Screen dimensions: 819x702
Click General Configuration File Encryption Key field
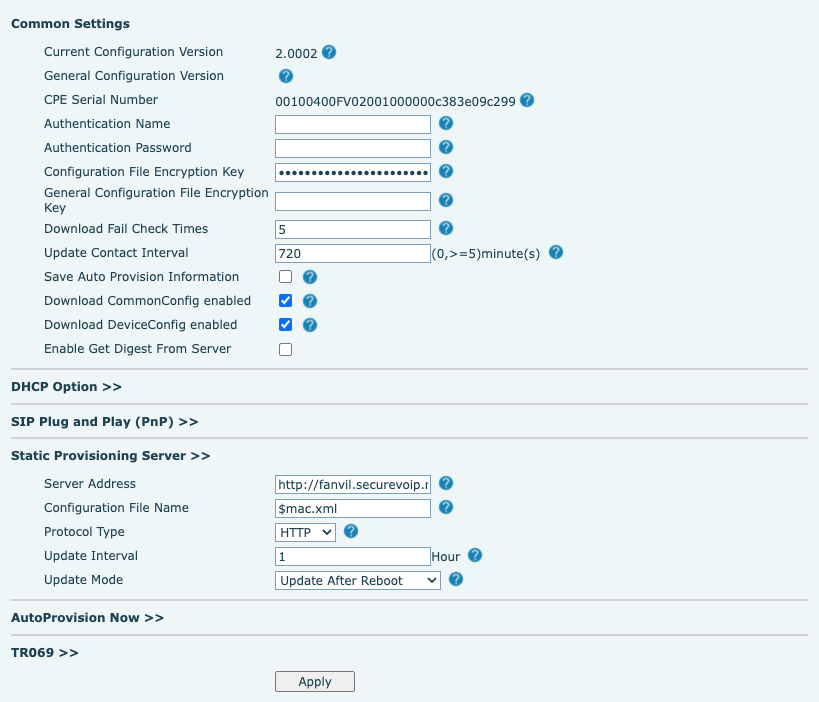[353, 201]
